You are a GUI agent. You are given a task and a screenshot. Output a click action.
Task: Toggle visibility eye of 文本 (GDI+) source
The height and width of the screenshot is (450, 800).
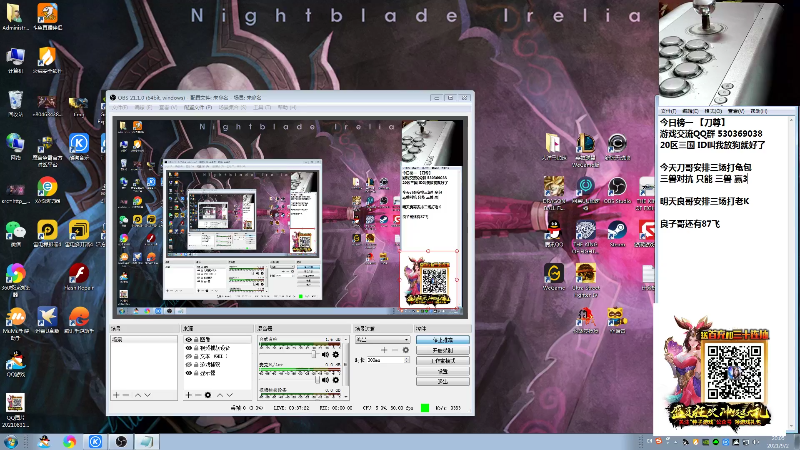(189, 356)
